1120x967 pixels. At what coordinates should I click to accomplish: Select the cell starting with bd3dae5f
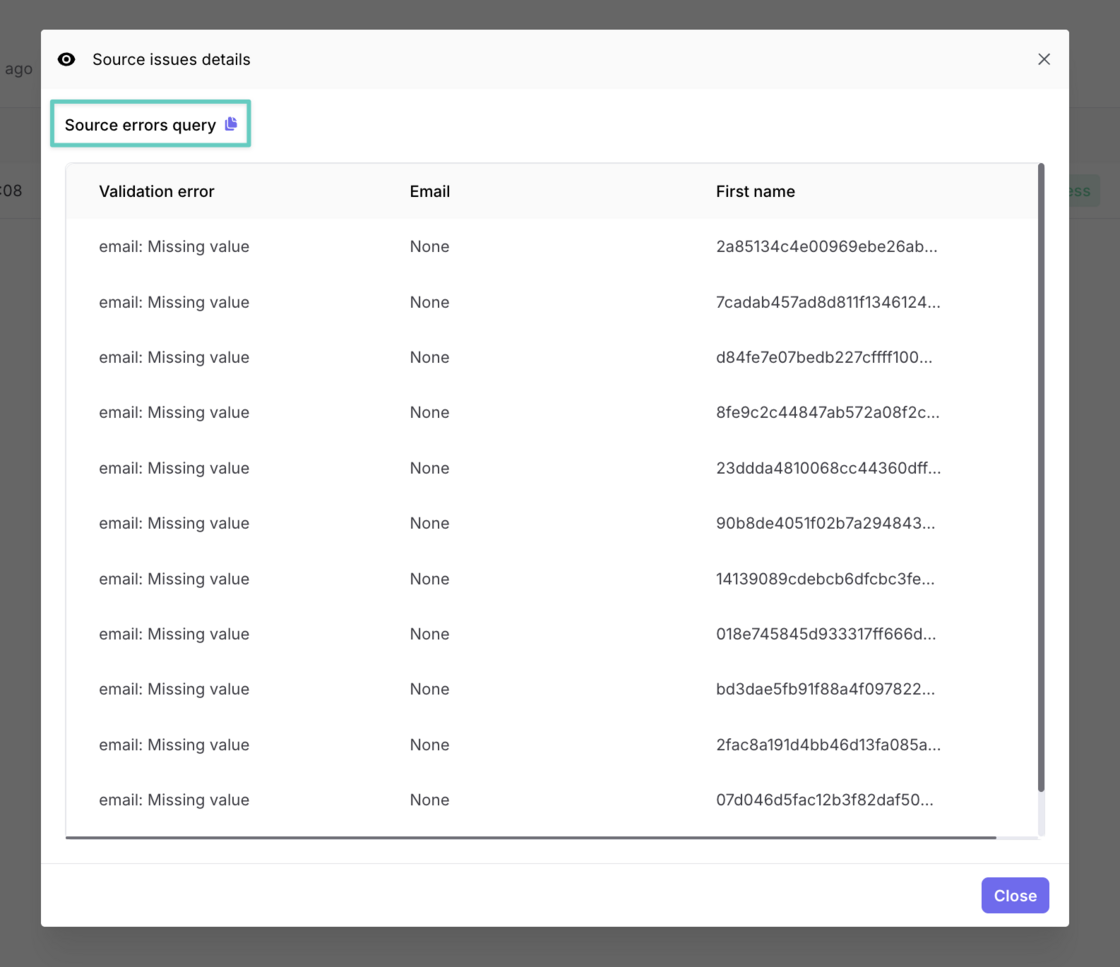(x=825, y=689)
